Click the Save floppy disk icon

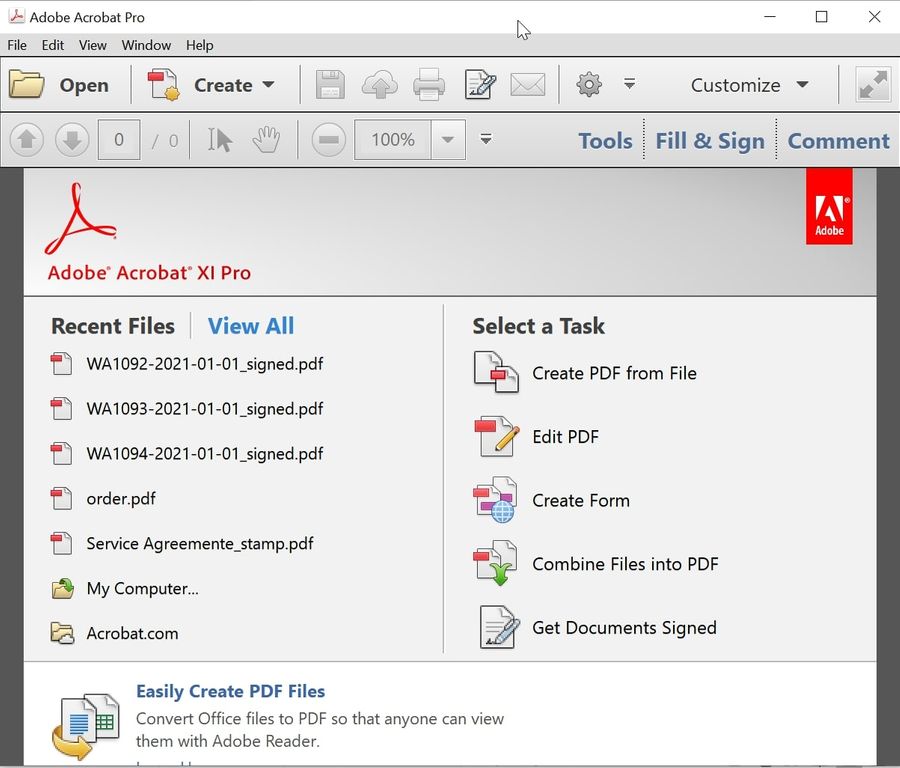pos(331,85)
